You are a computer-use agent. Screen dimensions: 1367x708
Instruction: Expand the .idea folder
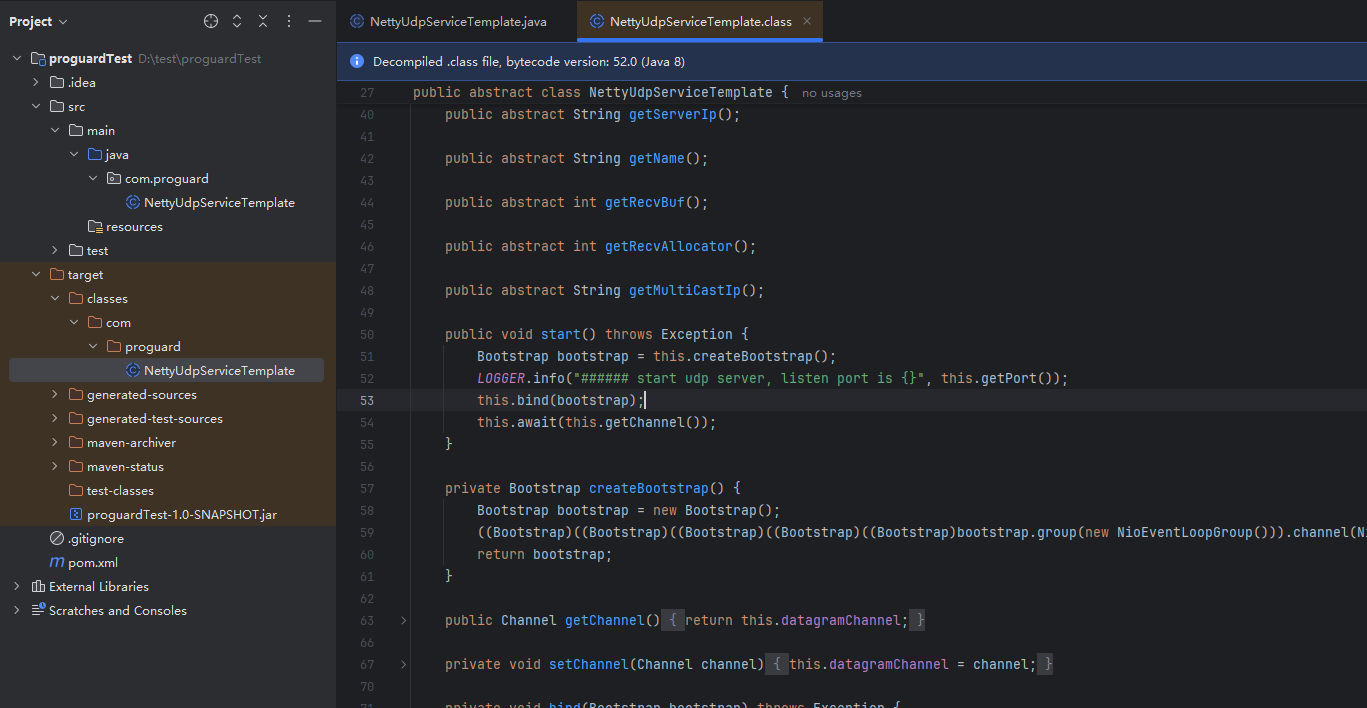[x=36, y=83]
